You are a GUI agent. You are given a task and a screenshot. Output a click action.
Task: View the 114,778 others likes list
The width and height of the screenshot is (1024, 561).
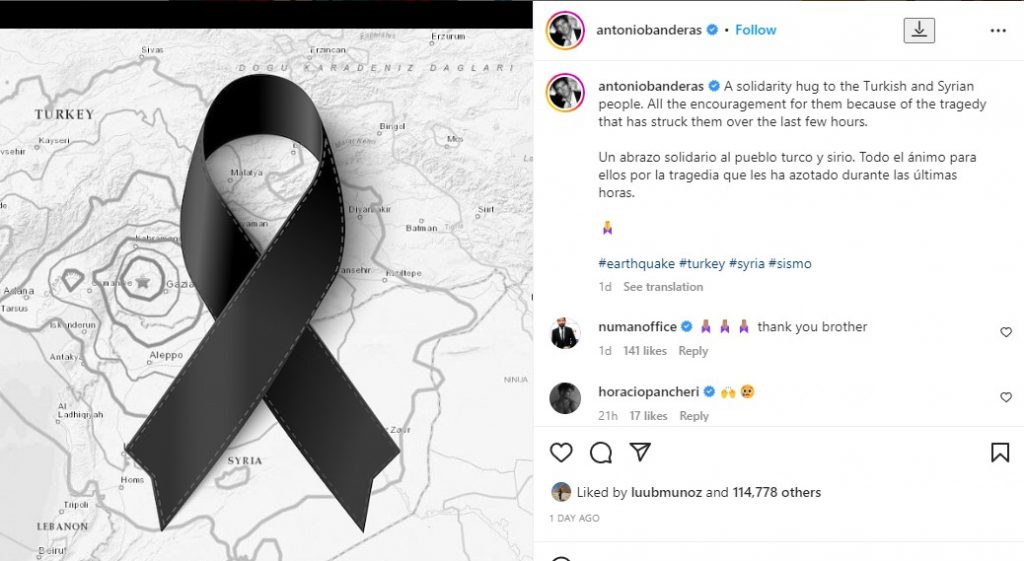776,492
